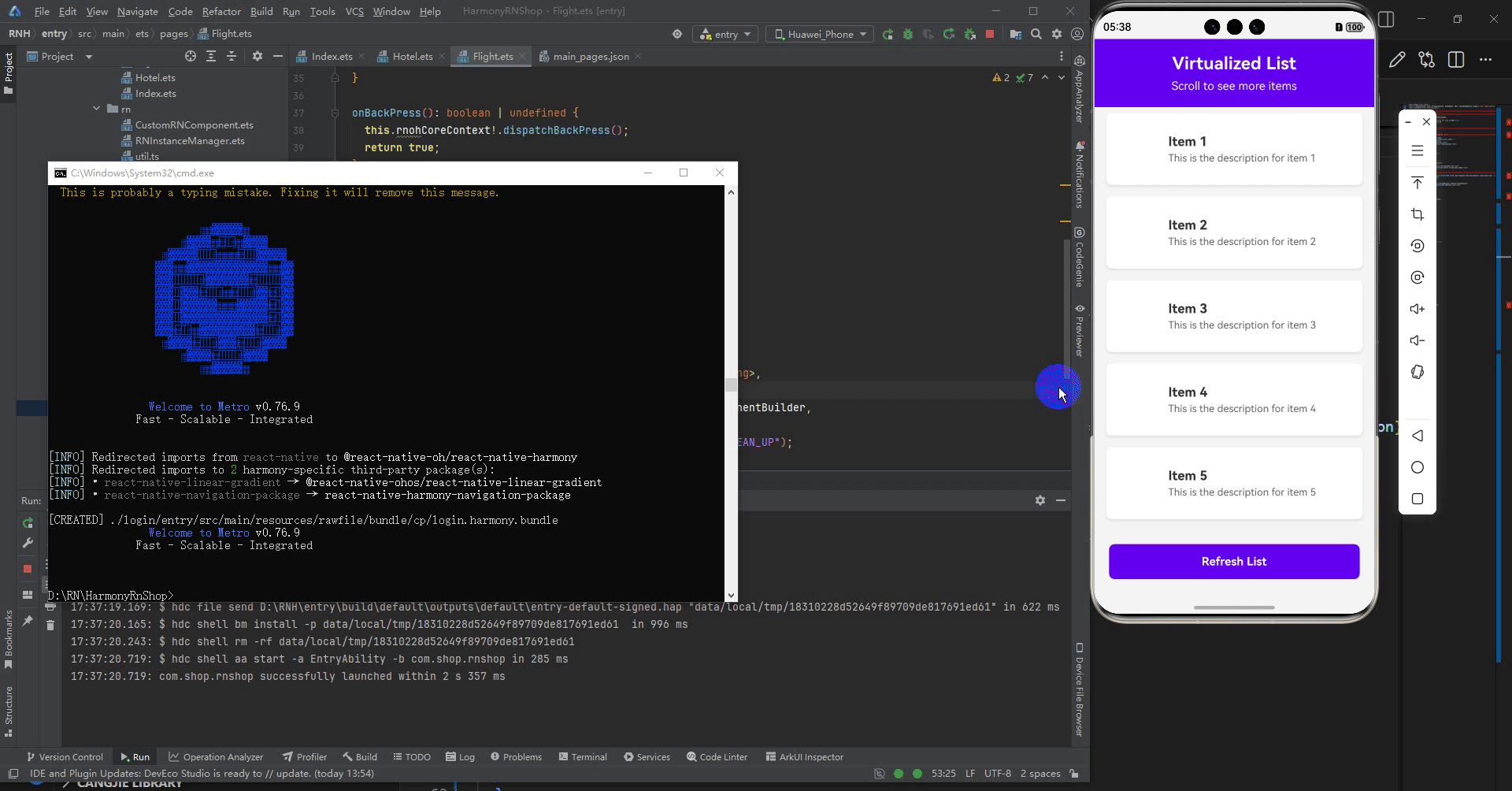Viewport: 1512px width, 791px height.
Task: Open the Code Linter tool window
Action: [717, 756]
